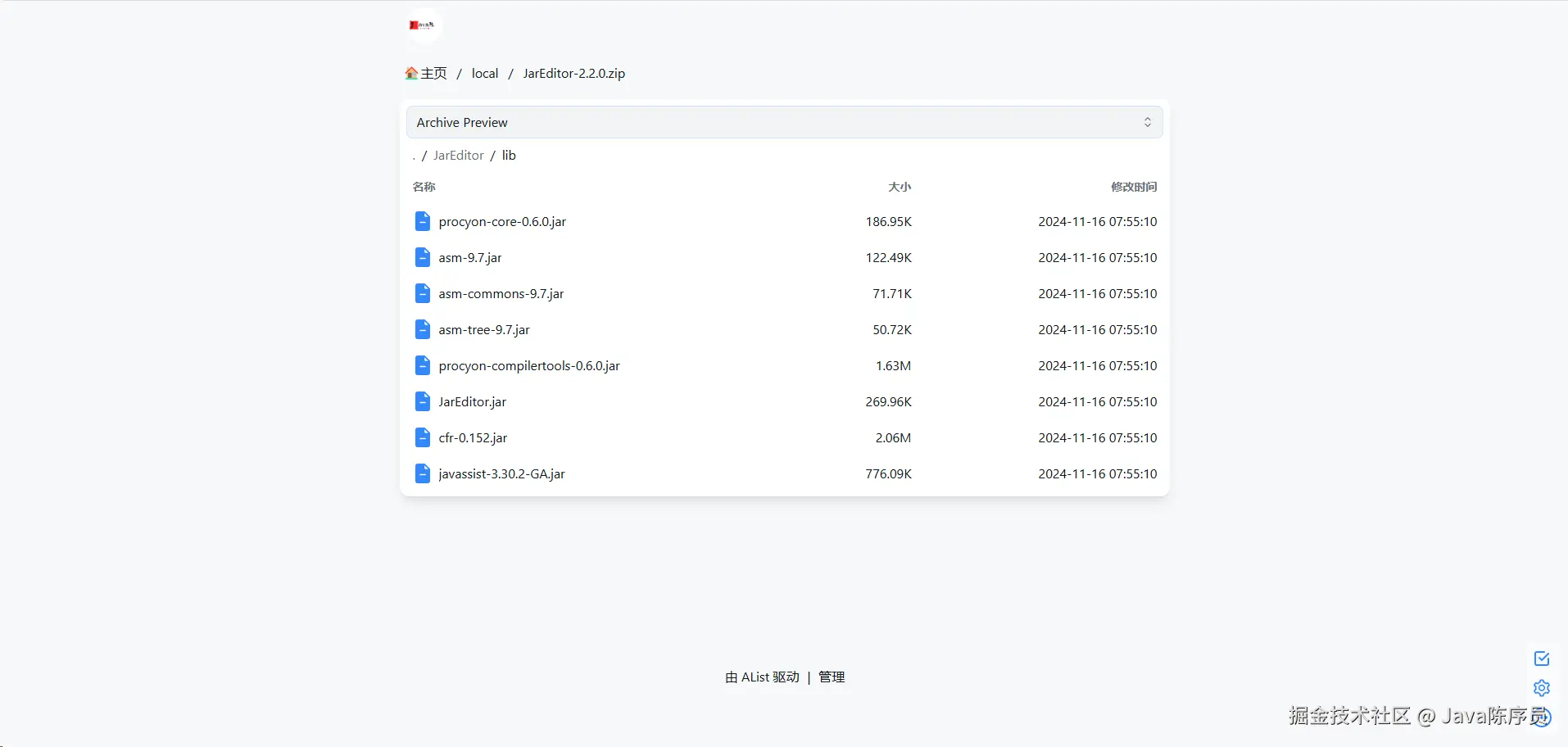Select cfr-0.152.jar file name

click(x=473, y=438)
